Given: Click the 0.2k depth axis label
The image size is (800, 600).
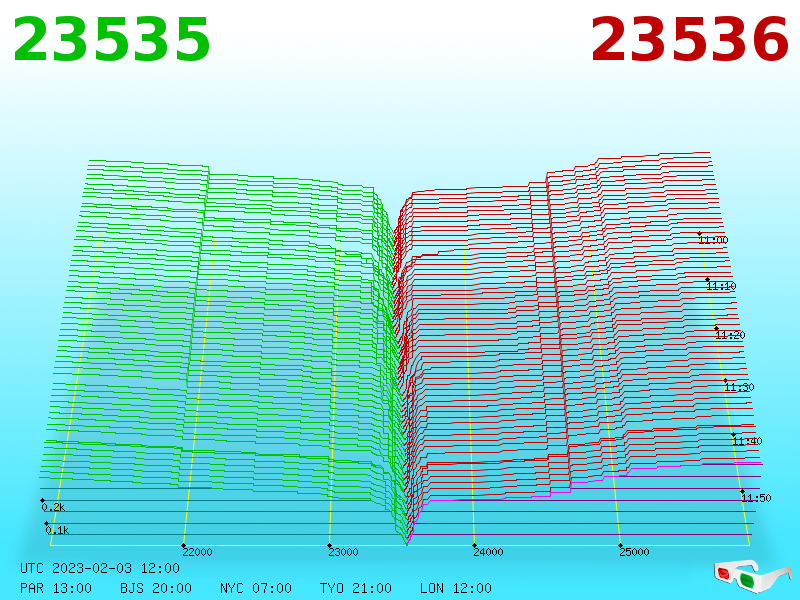Looking at the screenshot, I should point(54,507).
